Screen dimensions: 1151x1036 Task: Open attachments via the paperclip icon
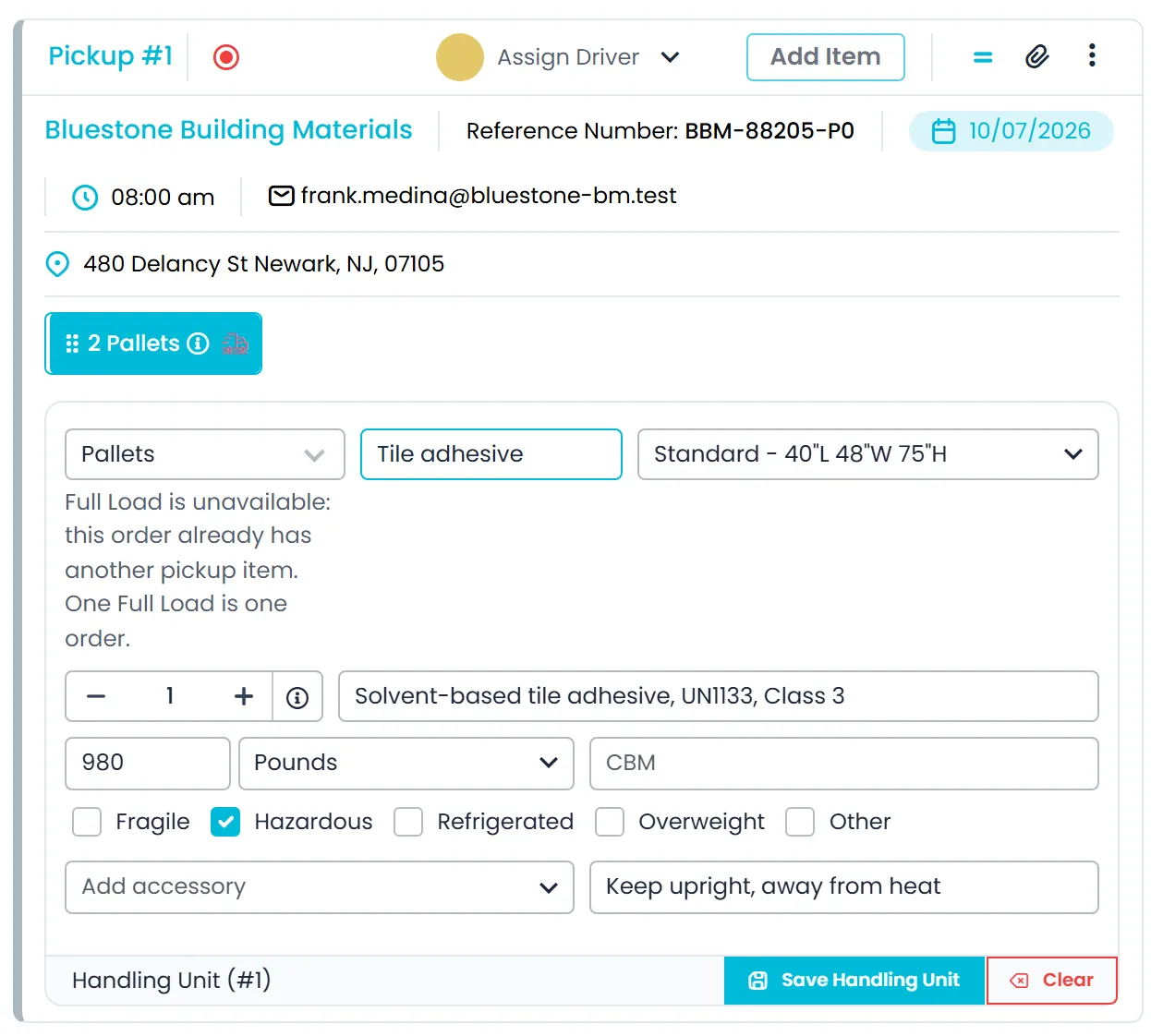[1037, 57]
